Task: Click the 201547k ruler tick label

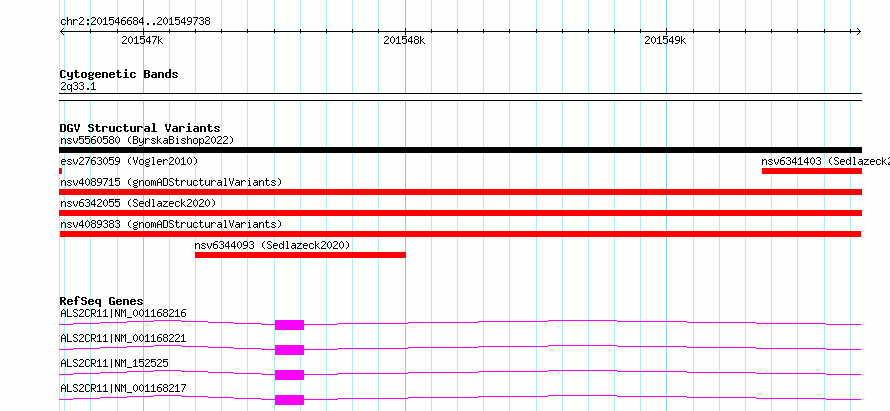Action: pyautogui.click(x=142, y=41)
